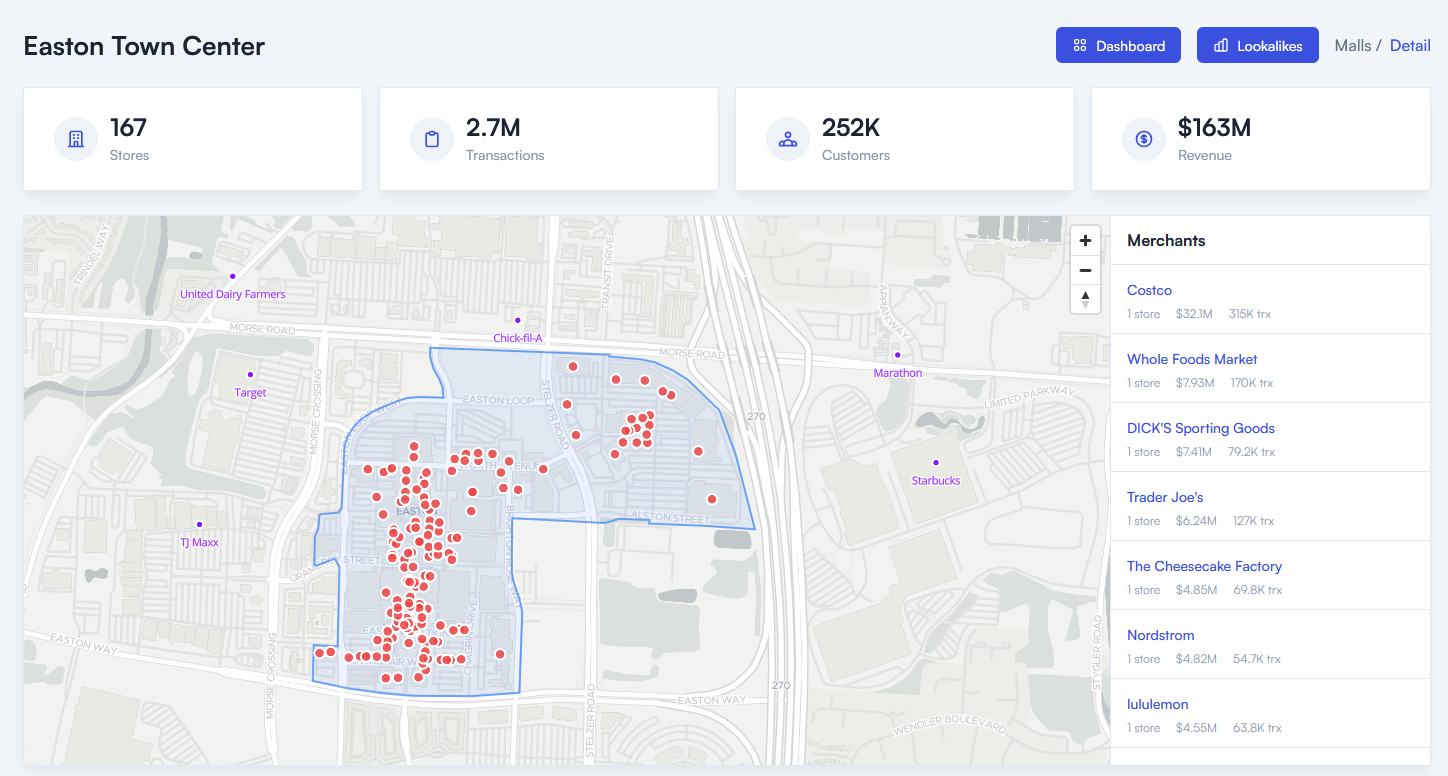Open the Nordstrom merchant link
Image resolution: width=1448 pixels, height=776 pixels.
1161,635
